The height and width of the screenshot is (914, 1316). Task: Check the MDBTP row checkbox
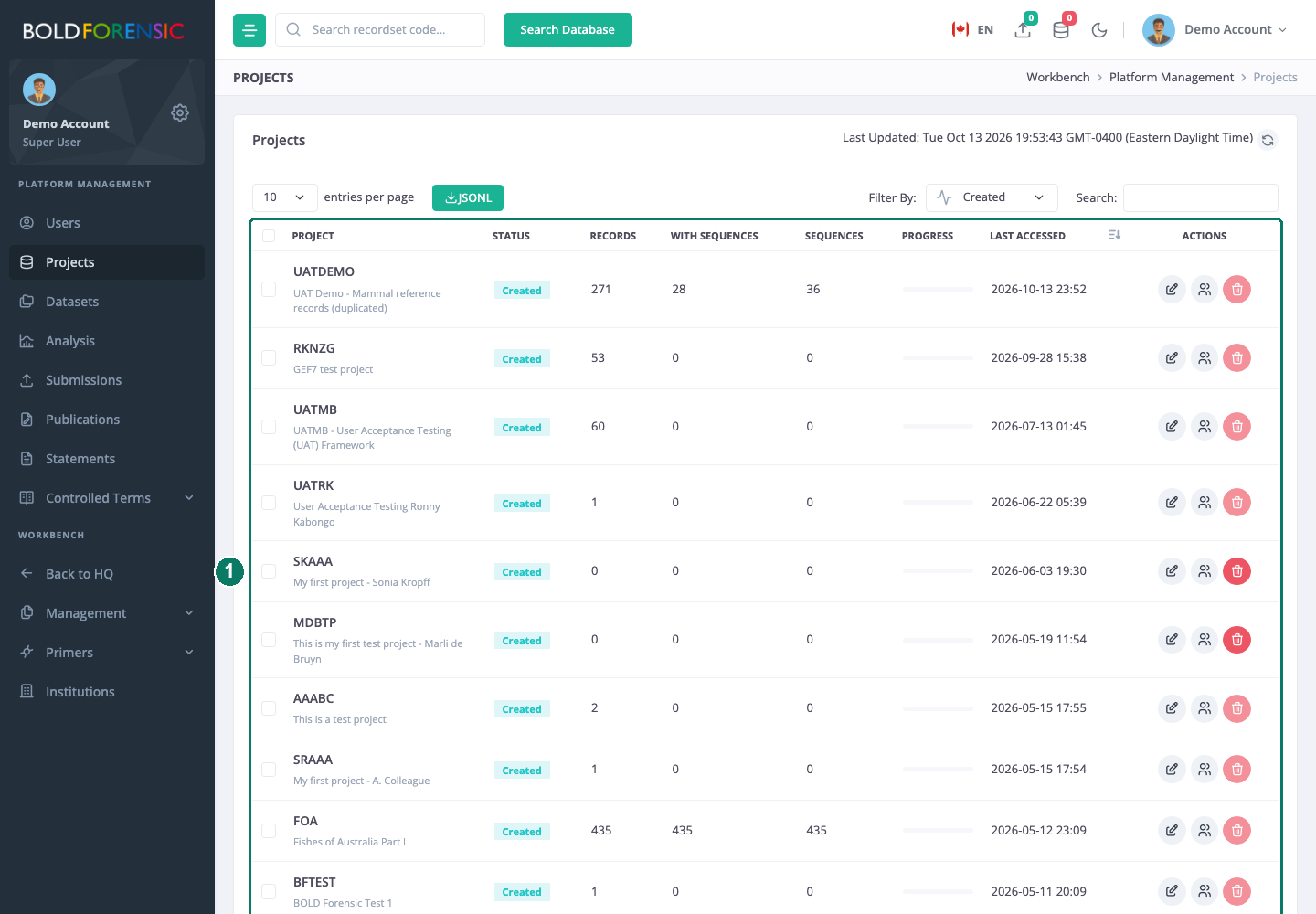[269, 640]
